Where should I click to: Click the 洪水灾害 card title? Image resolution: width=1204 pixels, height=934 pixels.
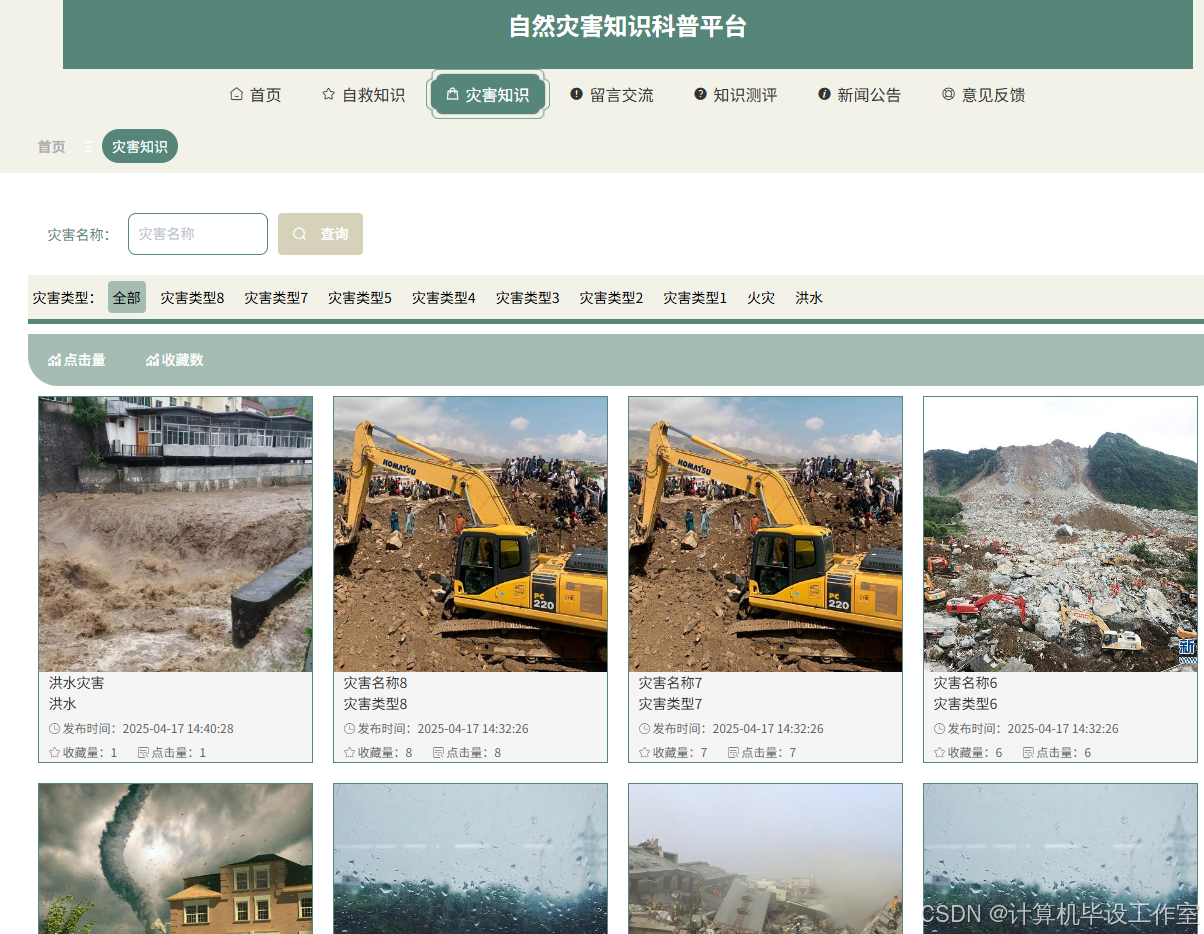77,683
